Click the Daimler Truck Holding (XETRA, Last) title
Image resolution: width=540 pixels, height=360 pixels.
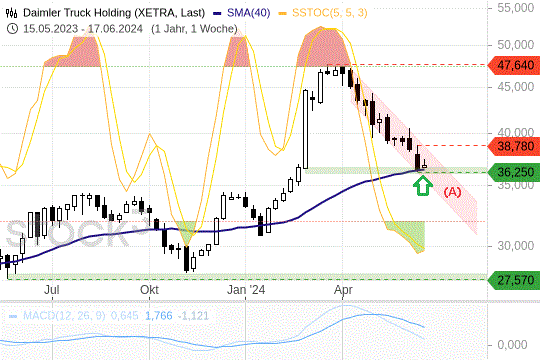pyautogui.click(x=114, y=13)
